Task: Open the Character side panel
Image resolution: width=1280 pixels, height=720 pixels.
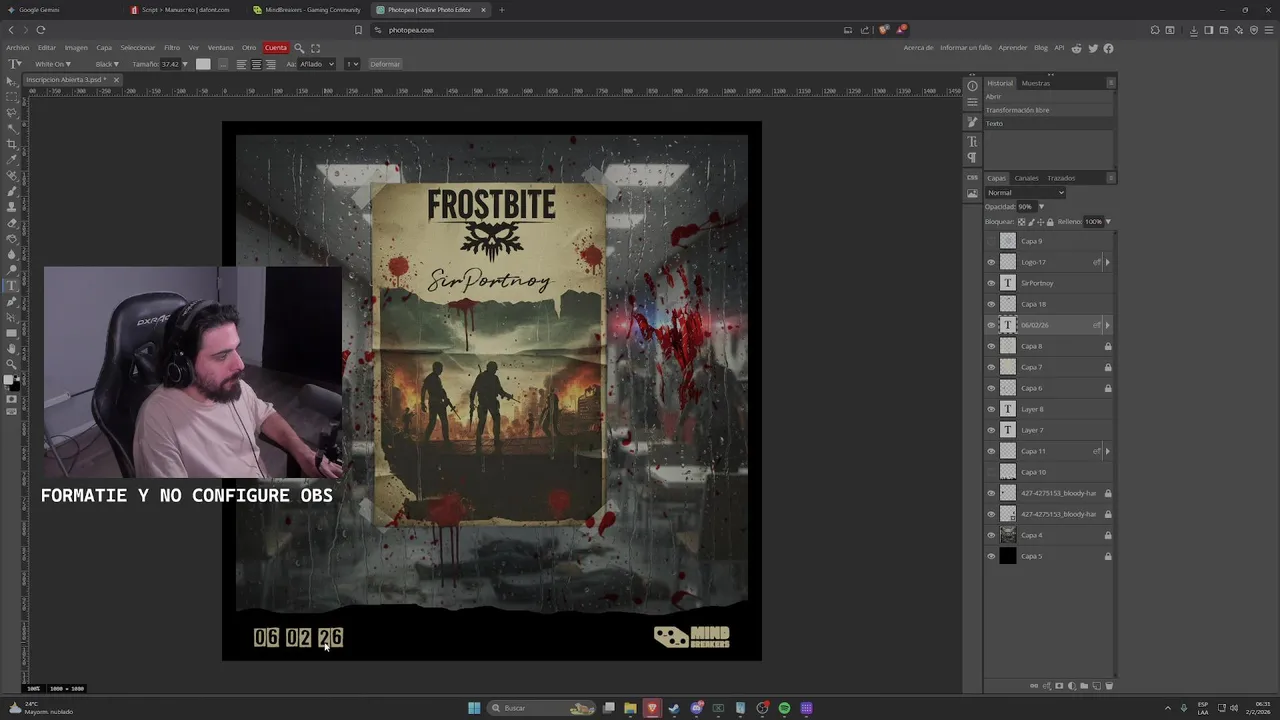Action: (972, 142)
